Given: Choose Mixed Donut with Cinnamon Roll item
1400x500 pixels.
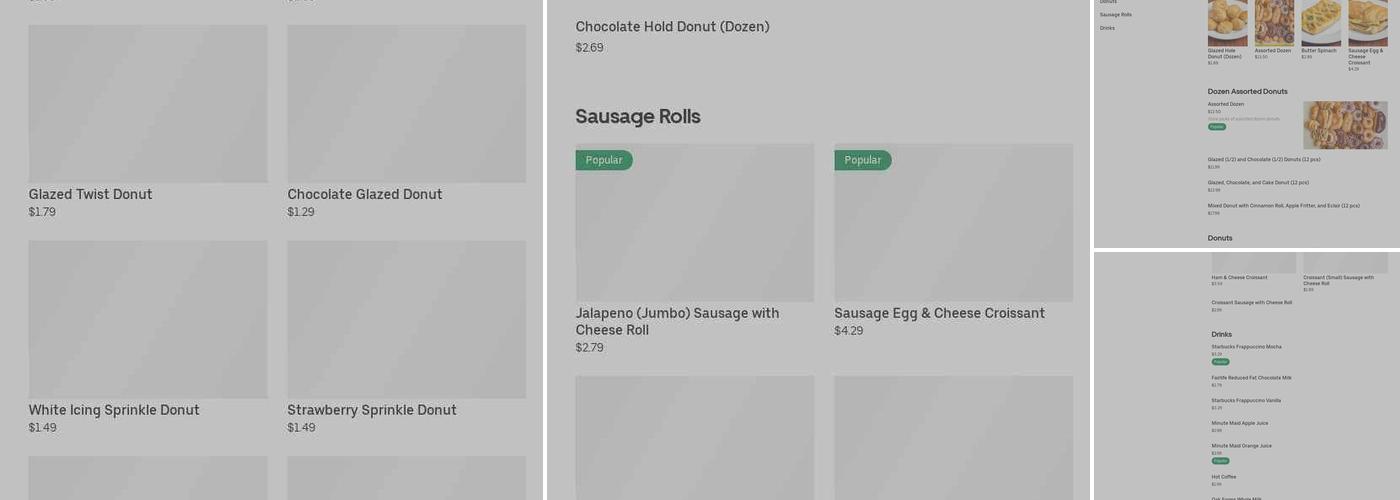Looking at the screenshot, I should 1283,206.
